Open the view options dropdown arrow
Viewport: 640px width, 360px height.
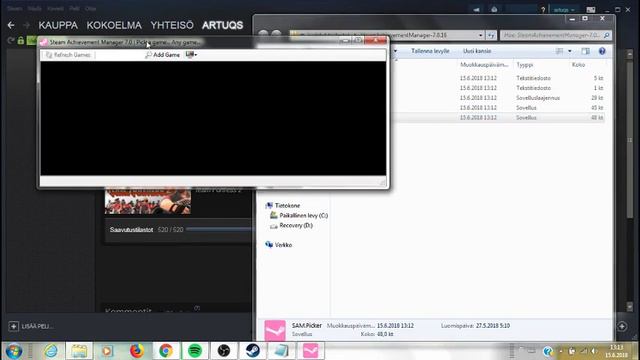click(570, 51)
